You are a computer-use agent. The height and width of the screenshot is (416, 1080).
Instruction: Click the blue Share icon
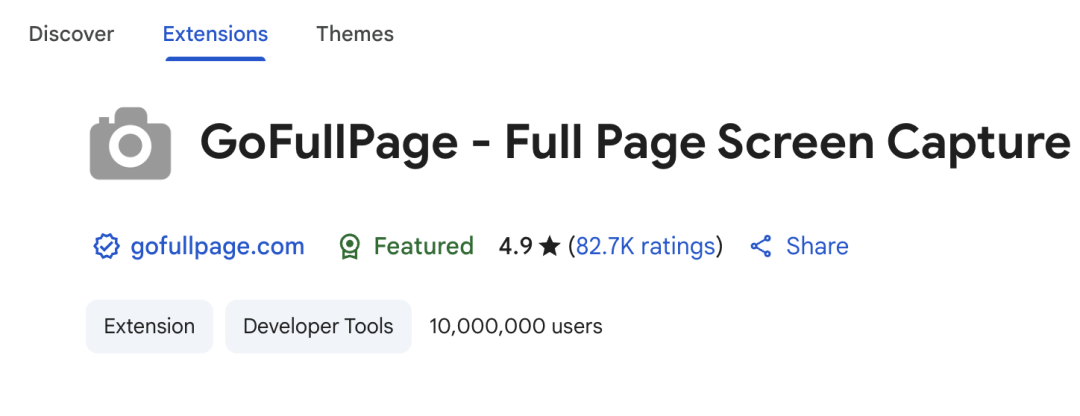click(761, 246)
